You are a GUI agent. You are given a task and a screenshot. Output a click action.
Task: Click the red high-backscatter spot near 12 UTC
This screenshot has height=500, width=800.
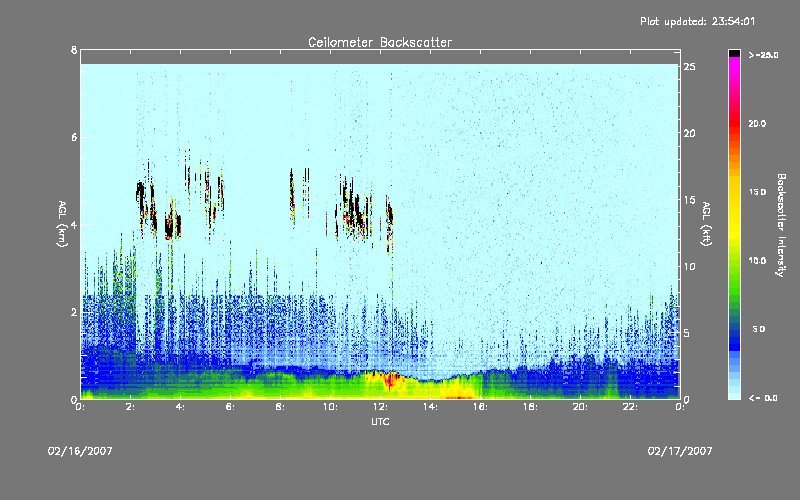391,380
